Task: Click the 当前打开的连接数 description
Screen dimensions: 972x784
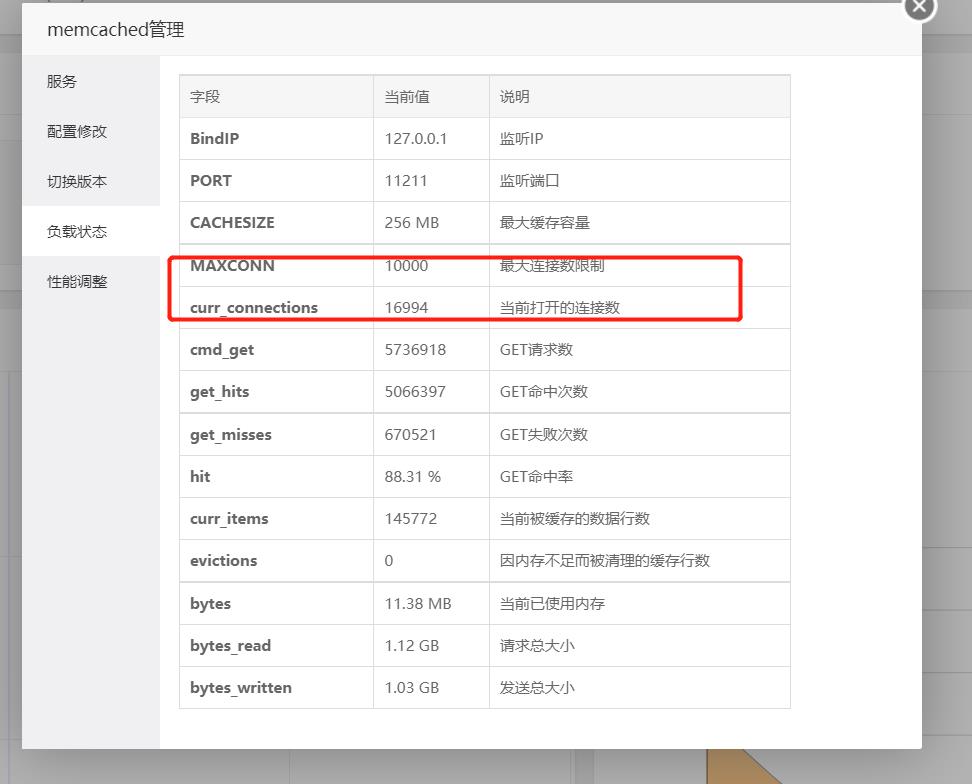Action: tap(560, 307)
